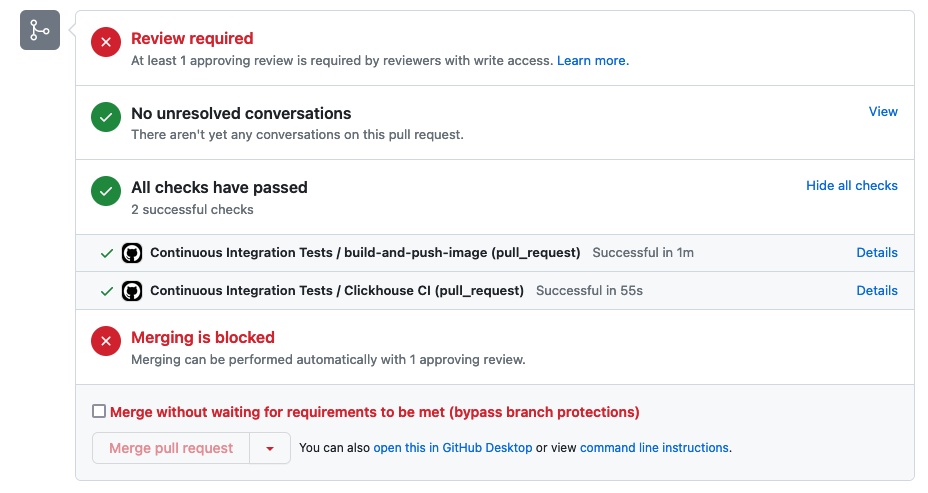Click green check beside All checks have passed
The image size is (928, 493).
click(x=106, y=192)
